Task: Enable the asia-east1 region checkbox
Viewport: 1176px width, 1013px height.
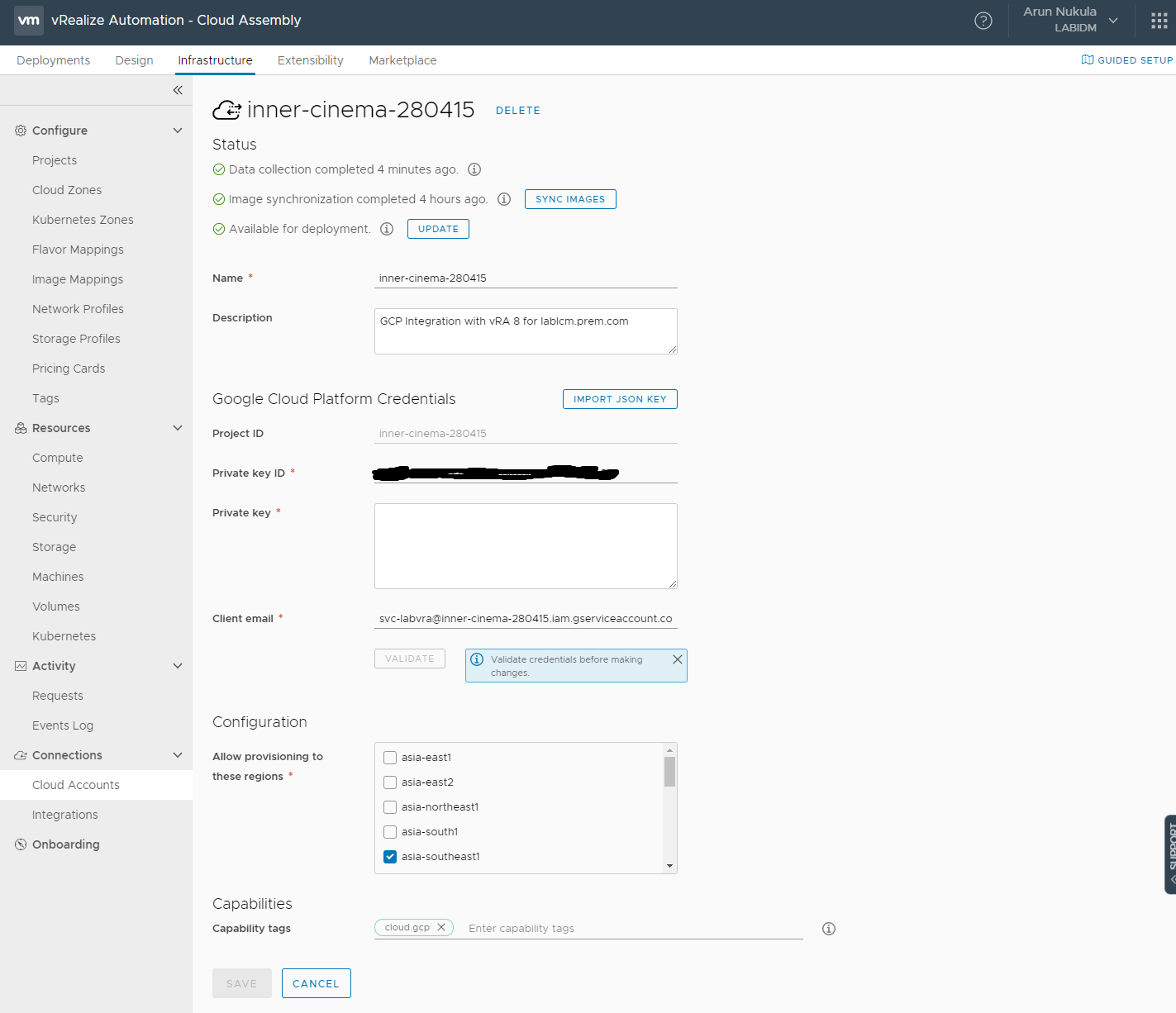Action: 390,758
